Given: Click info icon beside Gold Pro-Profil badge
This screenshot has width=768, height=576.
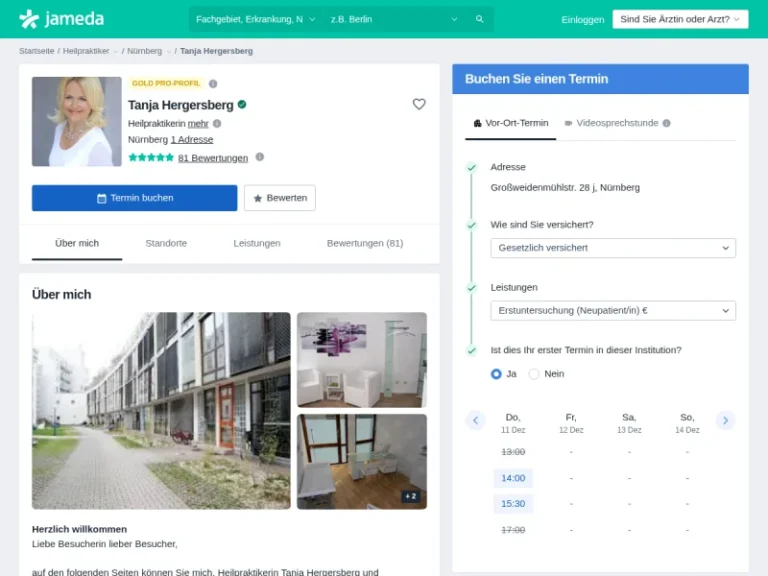Looking at the screenshot, I should coord(213,84).
